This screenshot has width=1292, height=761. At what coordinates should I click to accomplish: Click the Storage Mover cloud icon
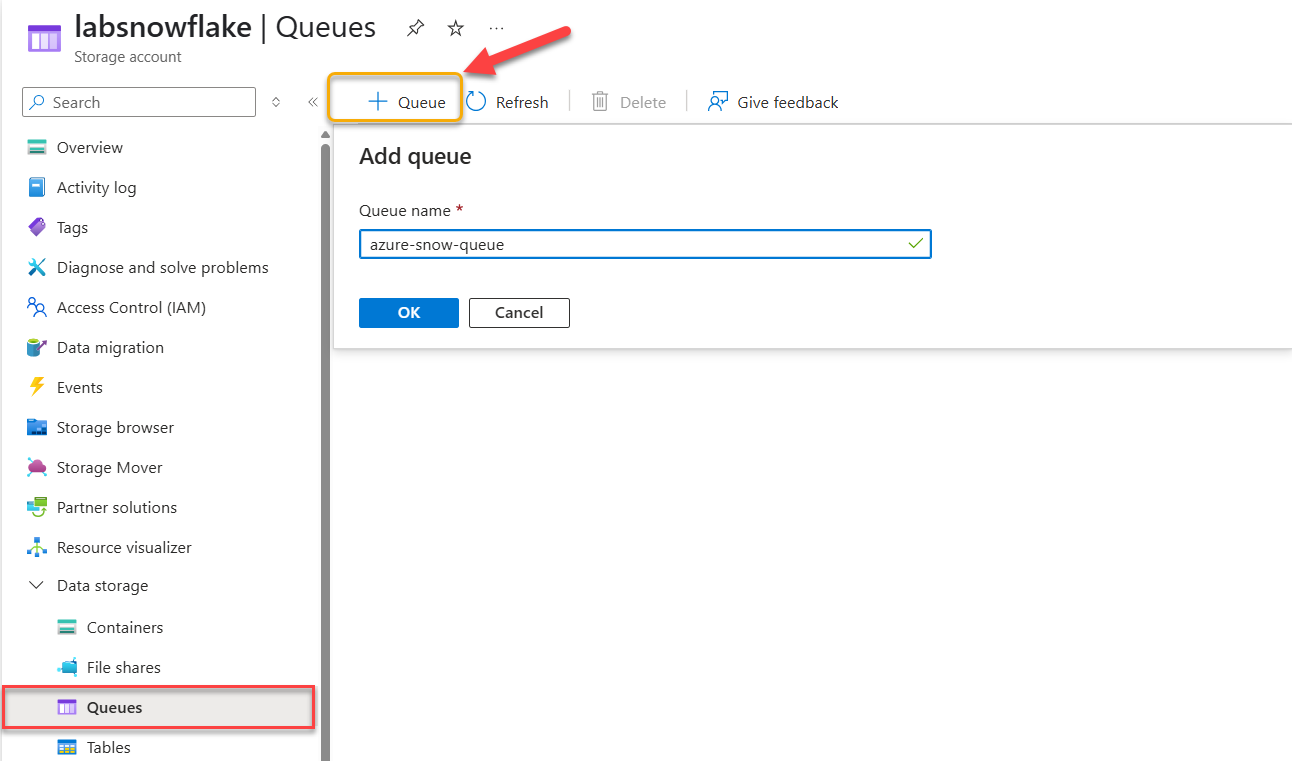(x=37, y=468)
